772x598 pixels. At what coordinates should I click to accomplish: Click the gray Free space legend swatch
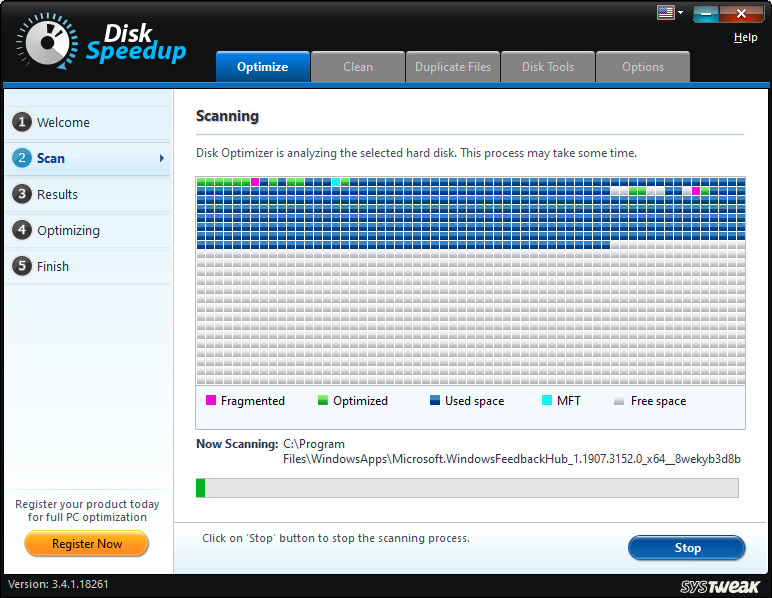619,401
